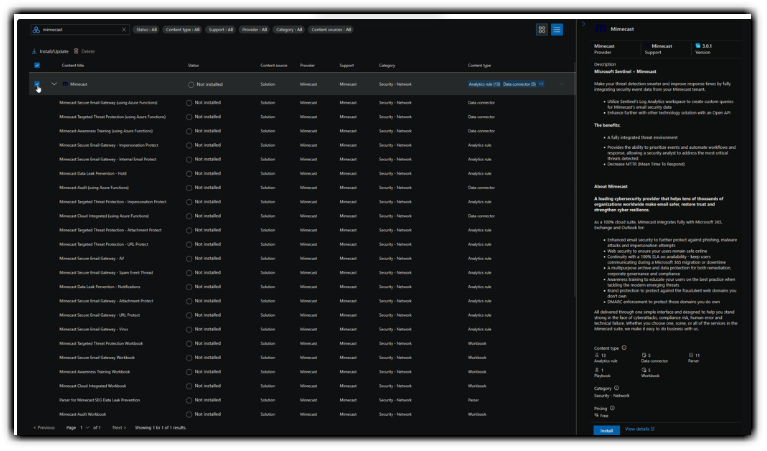767x451 pixels.
Task: Collapse the Mimecast solution row
Action: pos(54,85)
